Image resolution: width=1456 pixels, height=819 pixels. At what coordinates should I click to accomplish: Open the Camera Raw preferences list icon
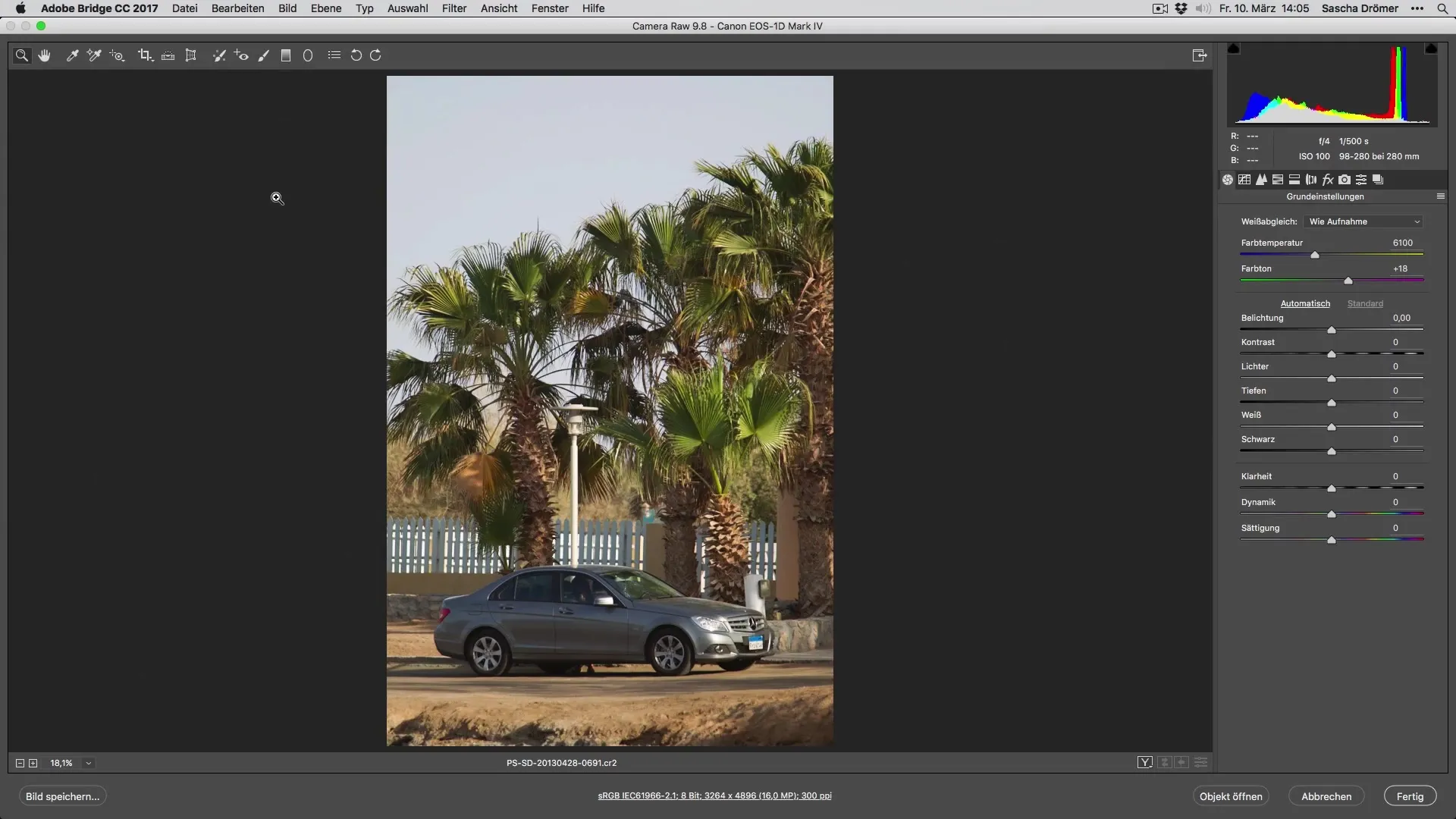coord(334,55)
